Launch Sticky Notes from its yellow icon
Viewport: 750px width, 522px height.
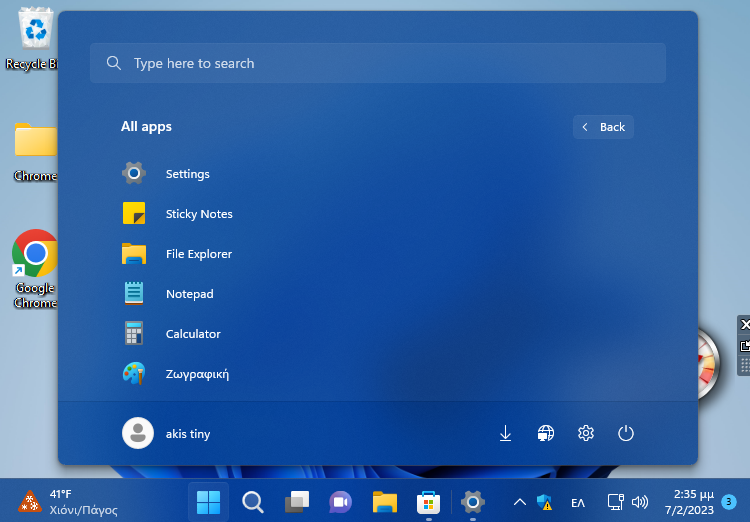tap(134, 213)
